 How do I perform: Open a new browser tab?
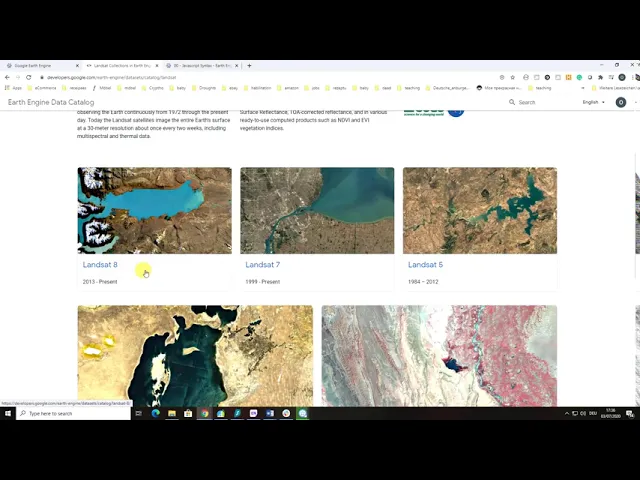pyautogui.click(x=249, y=66)
